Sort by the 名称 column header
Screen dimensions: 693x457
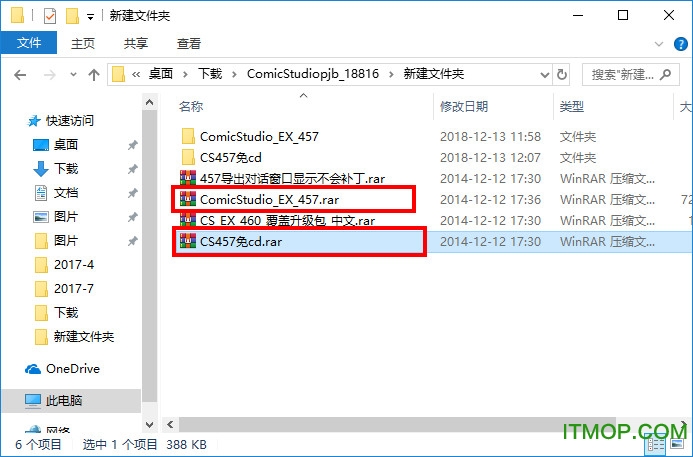[x=190, y=107]
